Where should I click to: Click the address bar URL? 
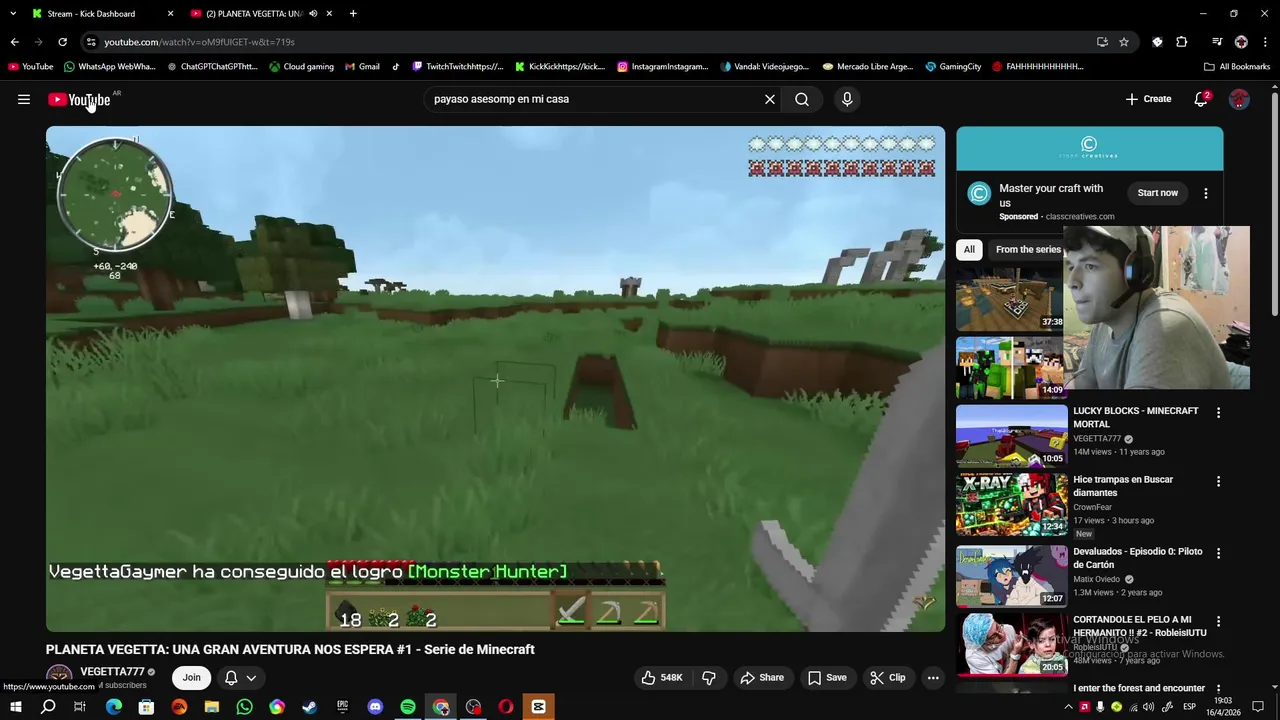pyautogui.click(x=199, y=42)
